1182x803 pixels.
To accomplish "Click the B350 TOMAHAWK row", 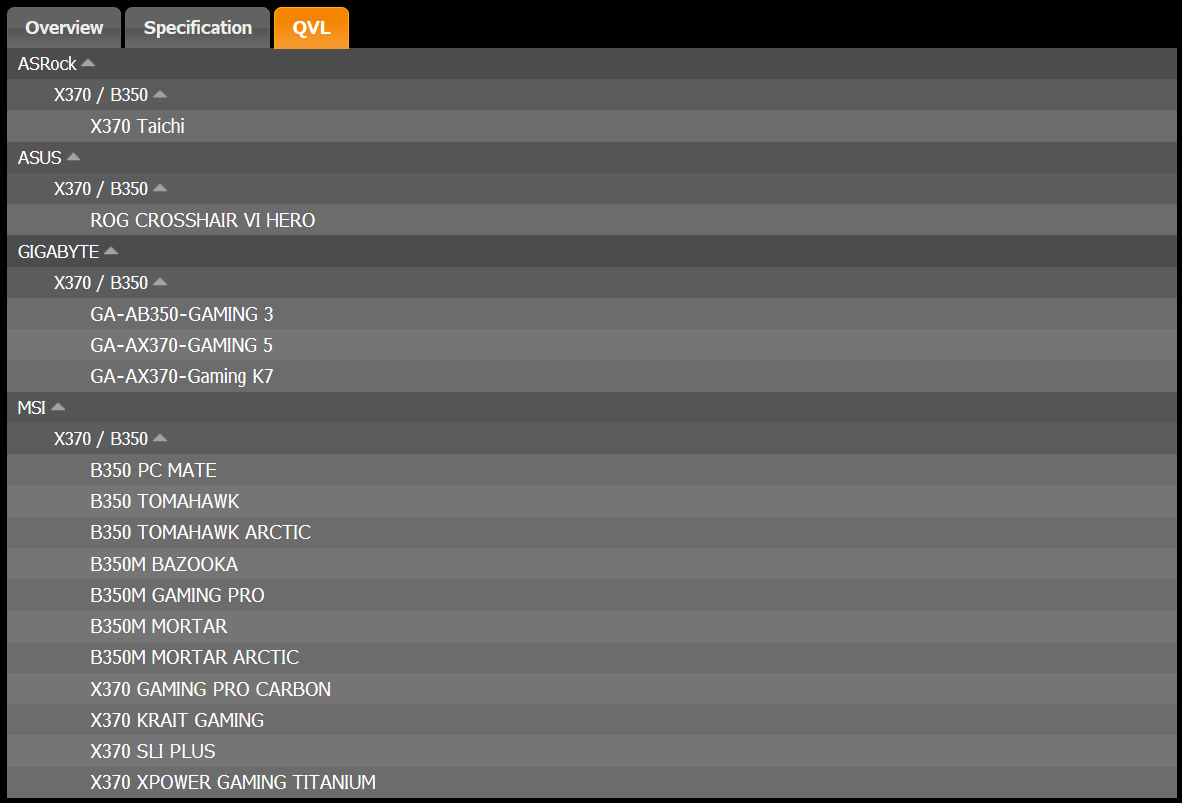I will tap(592, 501).
